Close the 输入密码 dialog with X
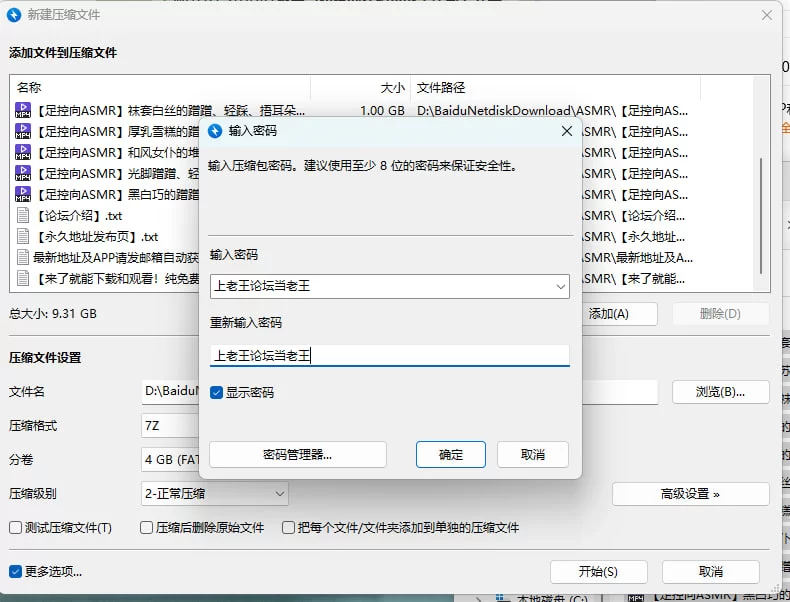The image size is (790, 602). point(567,131)
